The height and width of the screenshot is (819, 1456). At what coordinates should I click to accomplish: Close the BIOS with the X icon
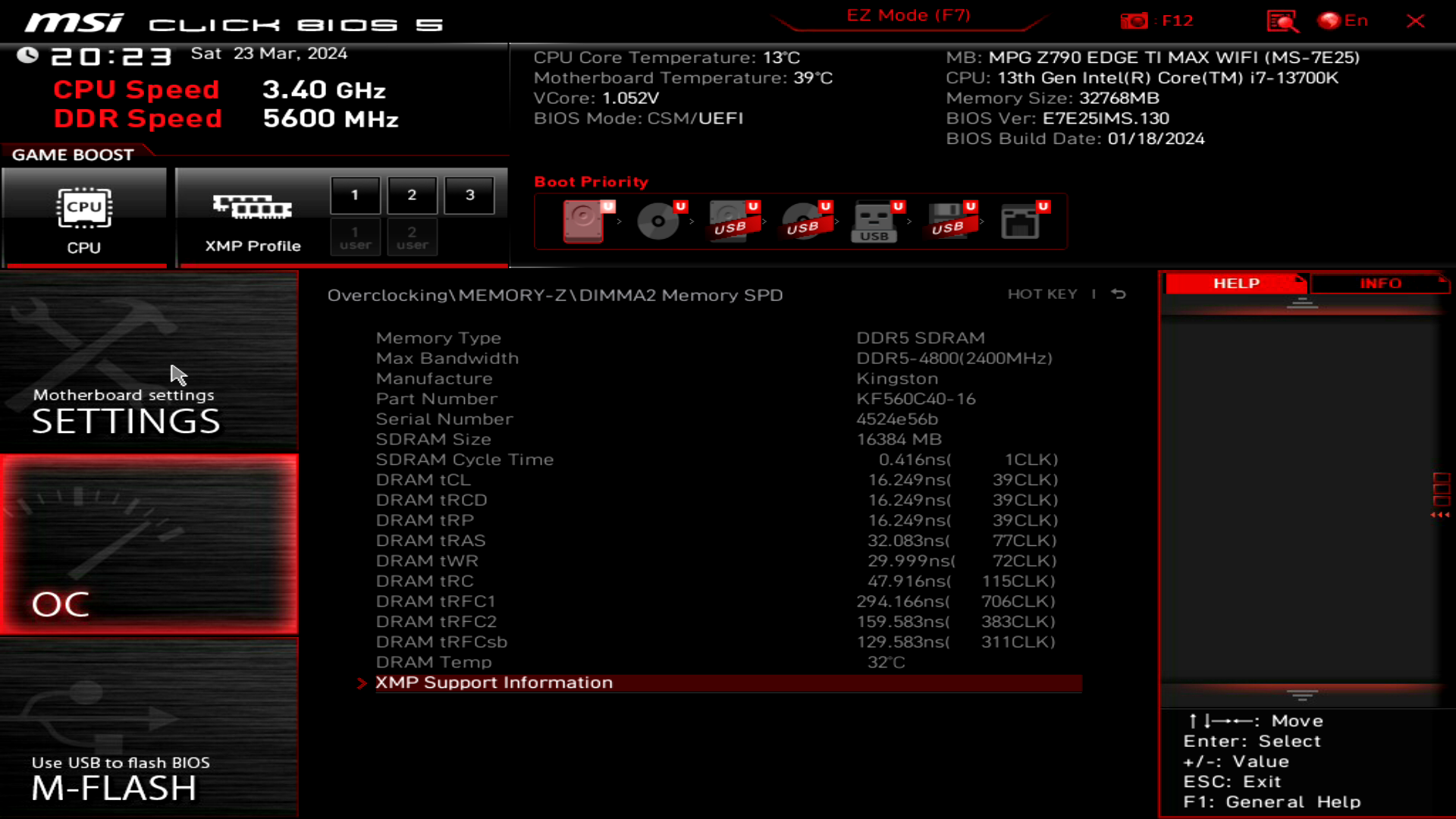(1415, 20)
